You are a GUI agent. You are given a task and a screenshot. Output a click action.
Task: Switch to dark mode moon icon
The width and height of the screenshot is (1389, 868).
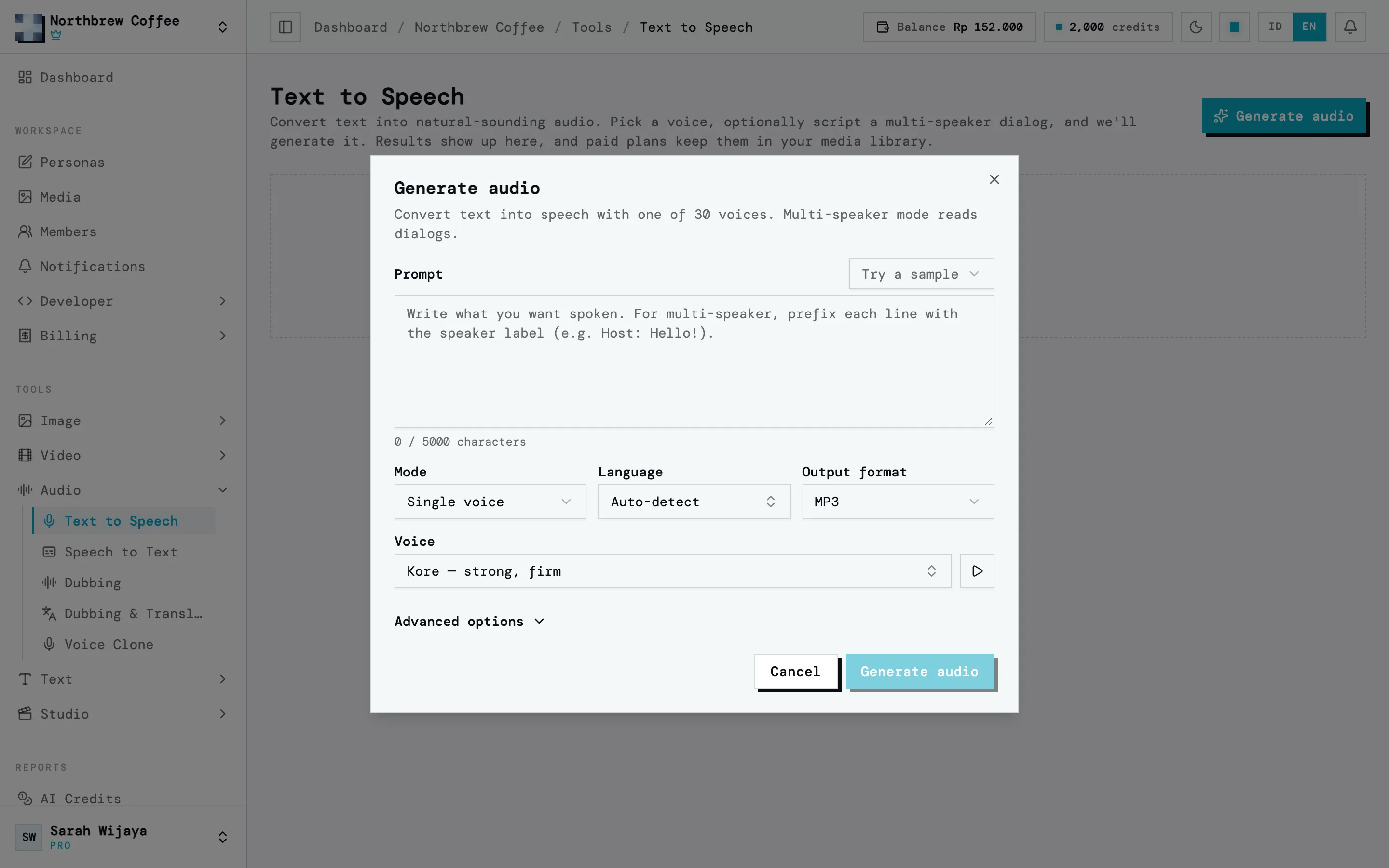tap(1196, 27)
